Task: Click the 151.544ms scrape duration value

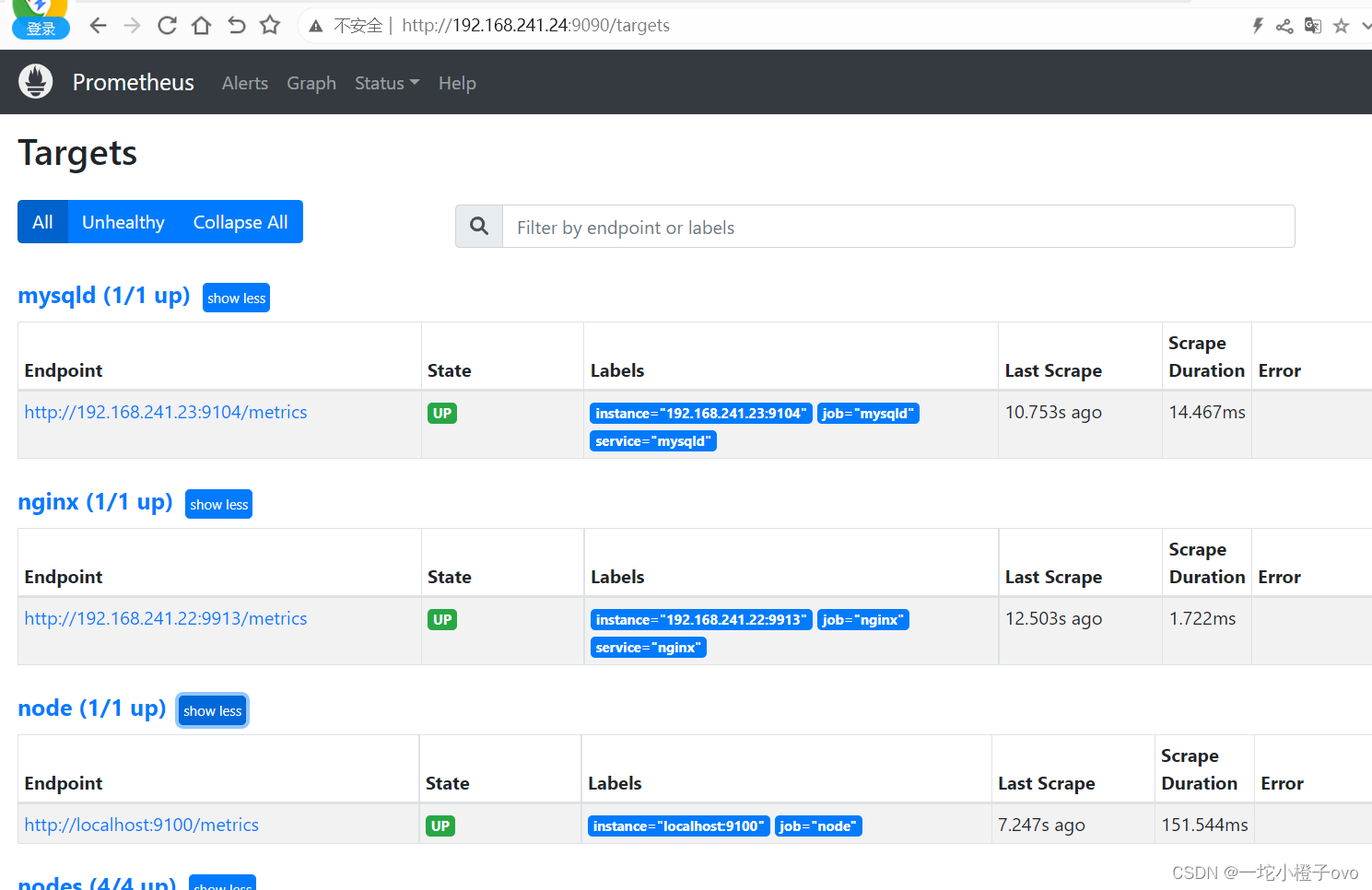Action: 1204,825
